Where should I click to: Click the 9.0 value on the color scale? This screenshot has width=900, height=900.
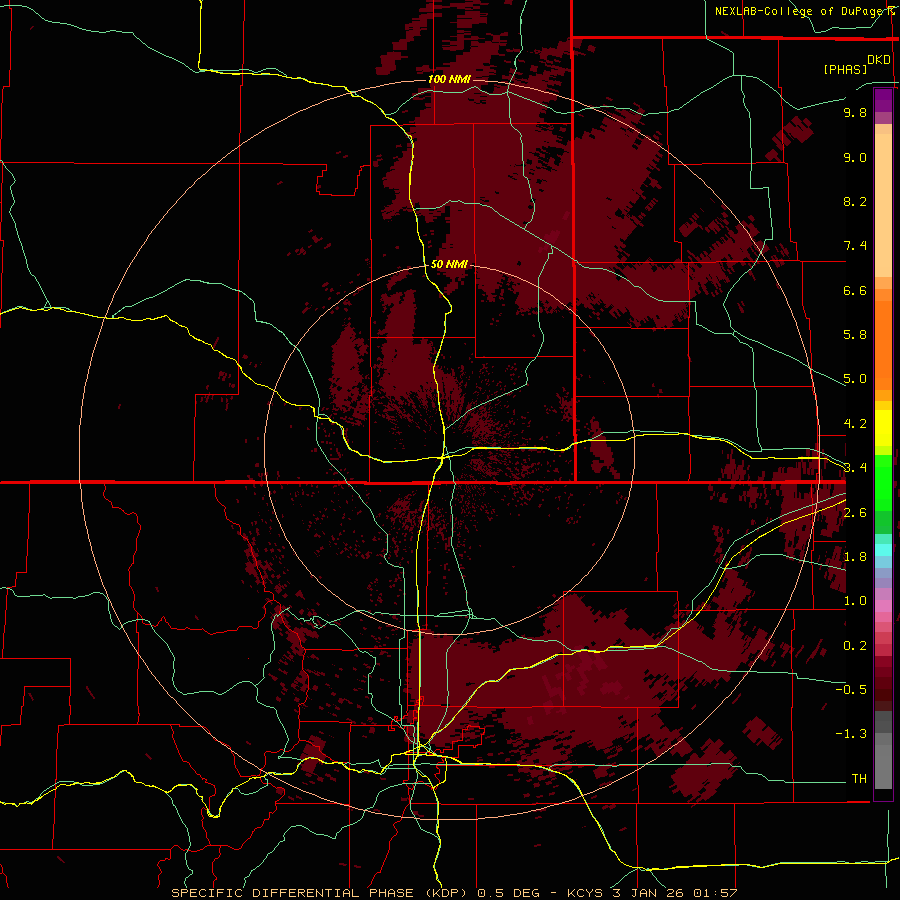tap(855, 157)
